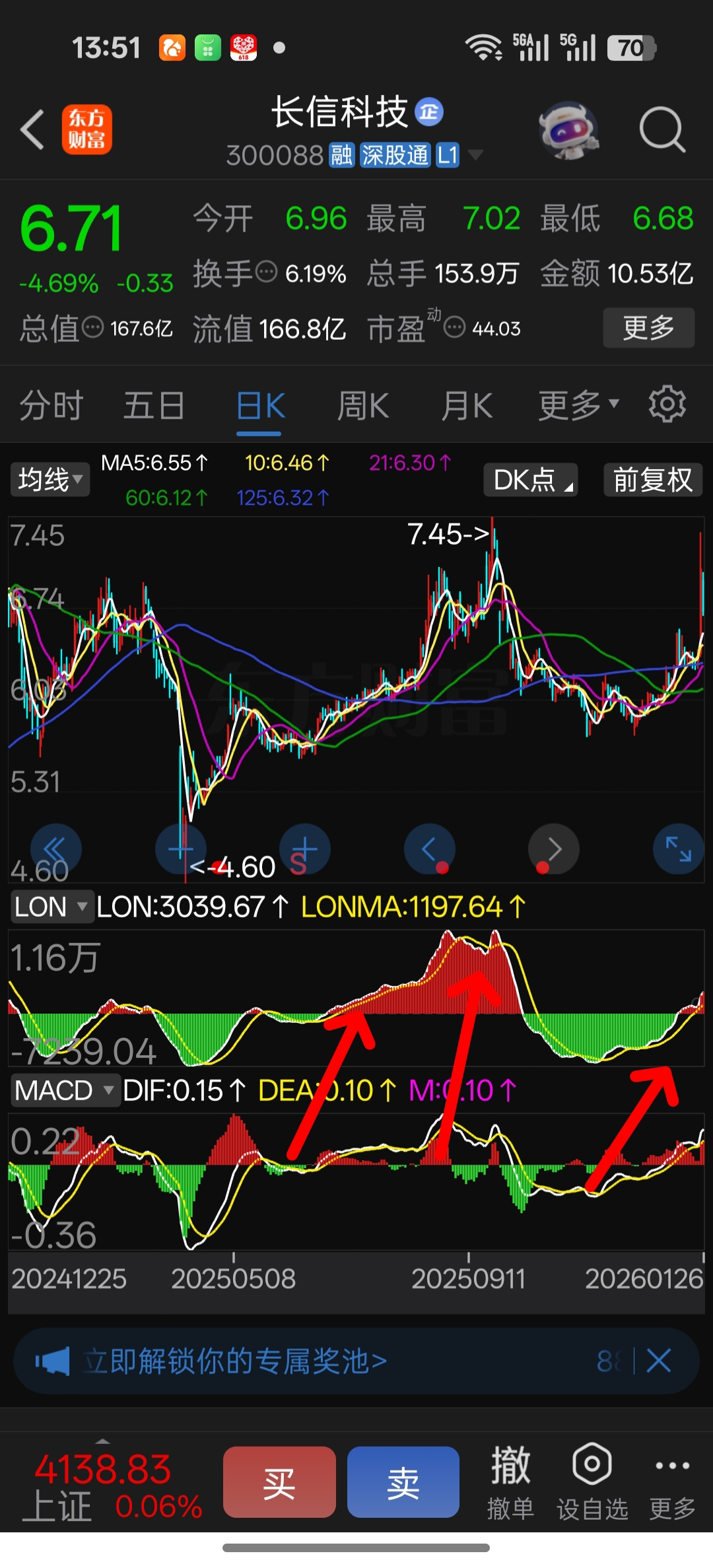Tap the back arrow icon
The width and height of the screenshot is (713, 1568).
pyautogui.click(x=32, y=129)
